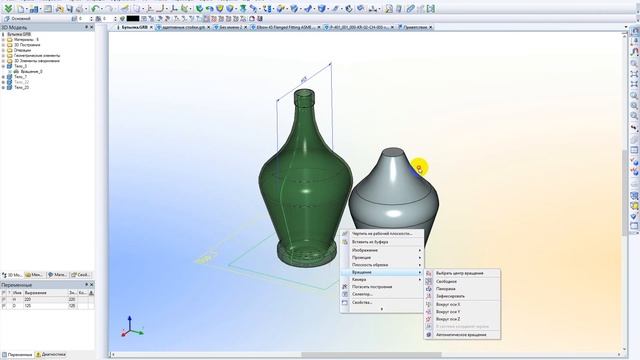Select Свободное rotation mode
Viewport: 640px width, 360px height.
(x=462, y=281)
